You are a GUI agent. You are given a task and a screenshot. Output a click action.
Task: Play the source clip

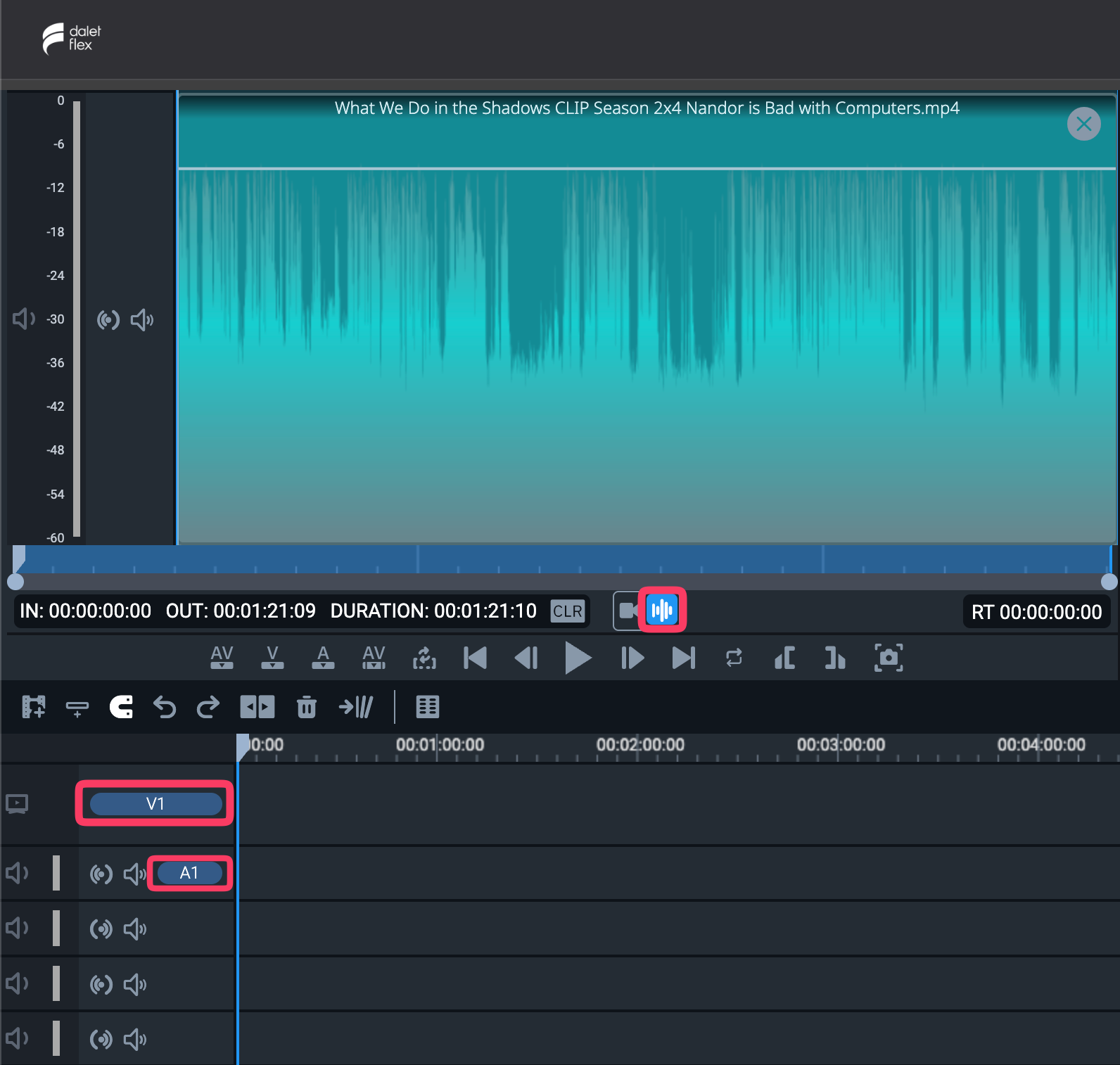(578, 658)
